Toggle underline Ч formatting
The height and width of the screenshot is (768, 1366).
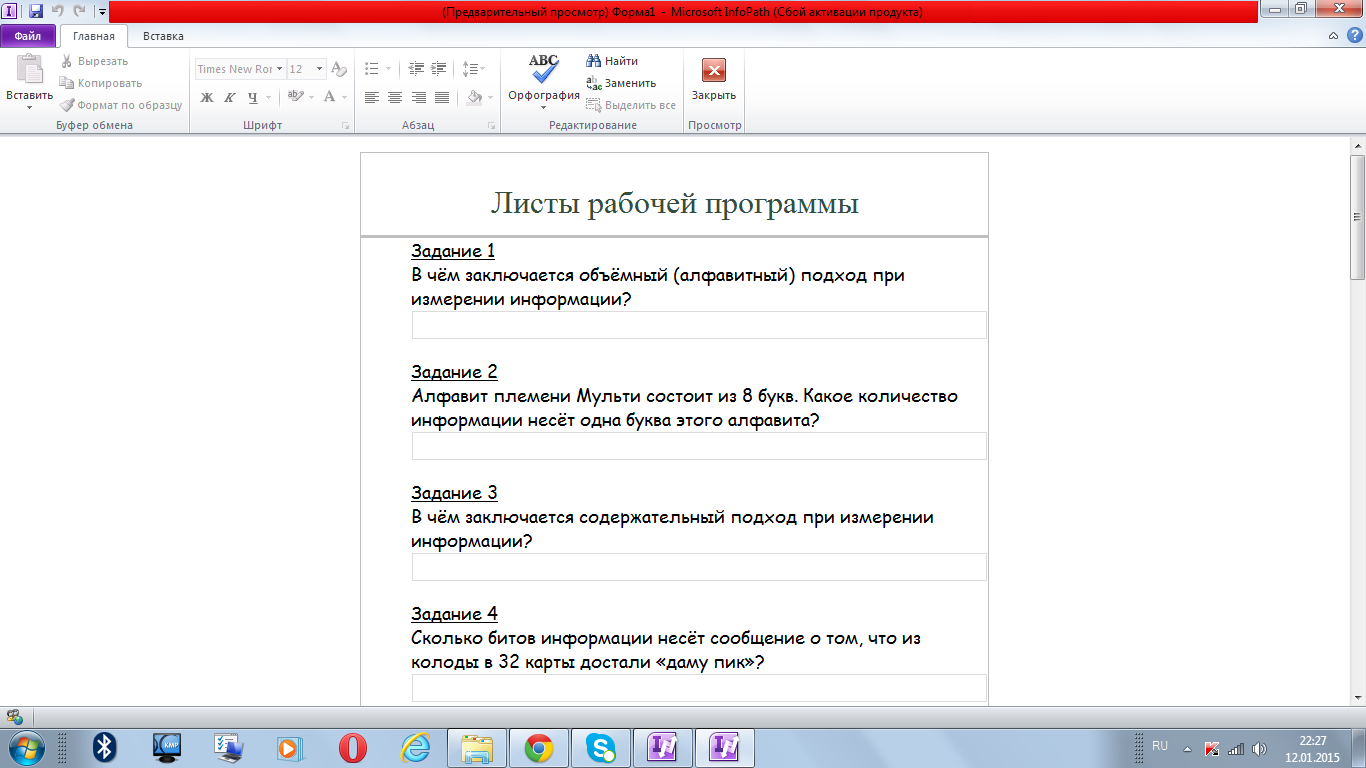pyautogui.click(x=252, y=97)
